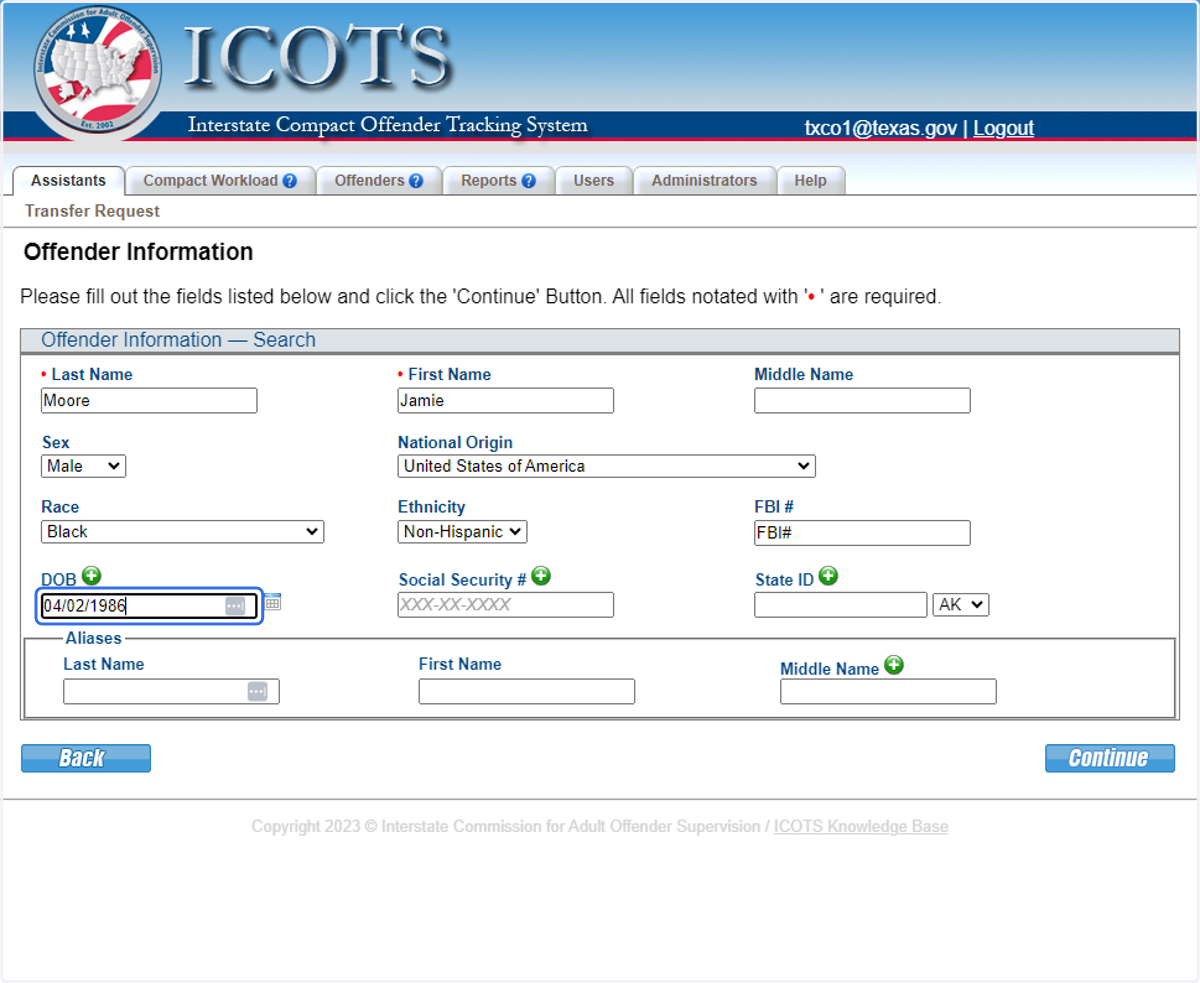Add another DOB with green plus
Screen dimensions: 1200x983
(92, 575)
